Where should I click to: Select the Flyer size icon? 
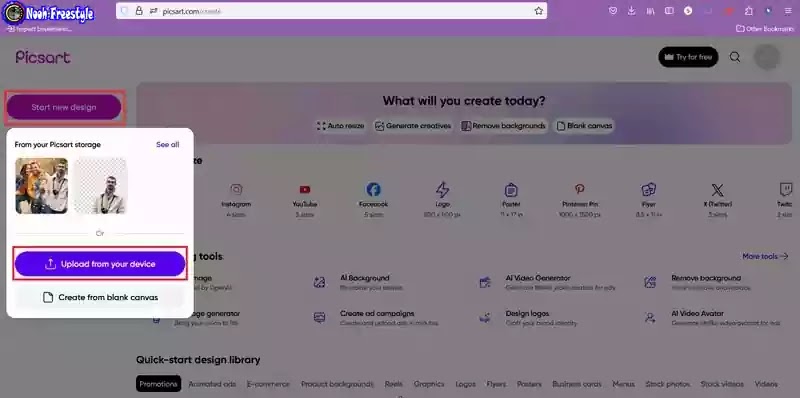(648, 190)
